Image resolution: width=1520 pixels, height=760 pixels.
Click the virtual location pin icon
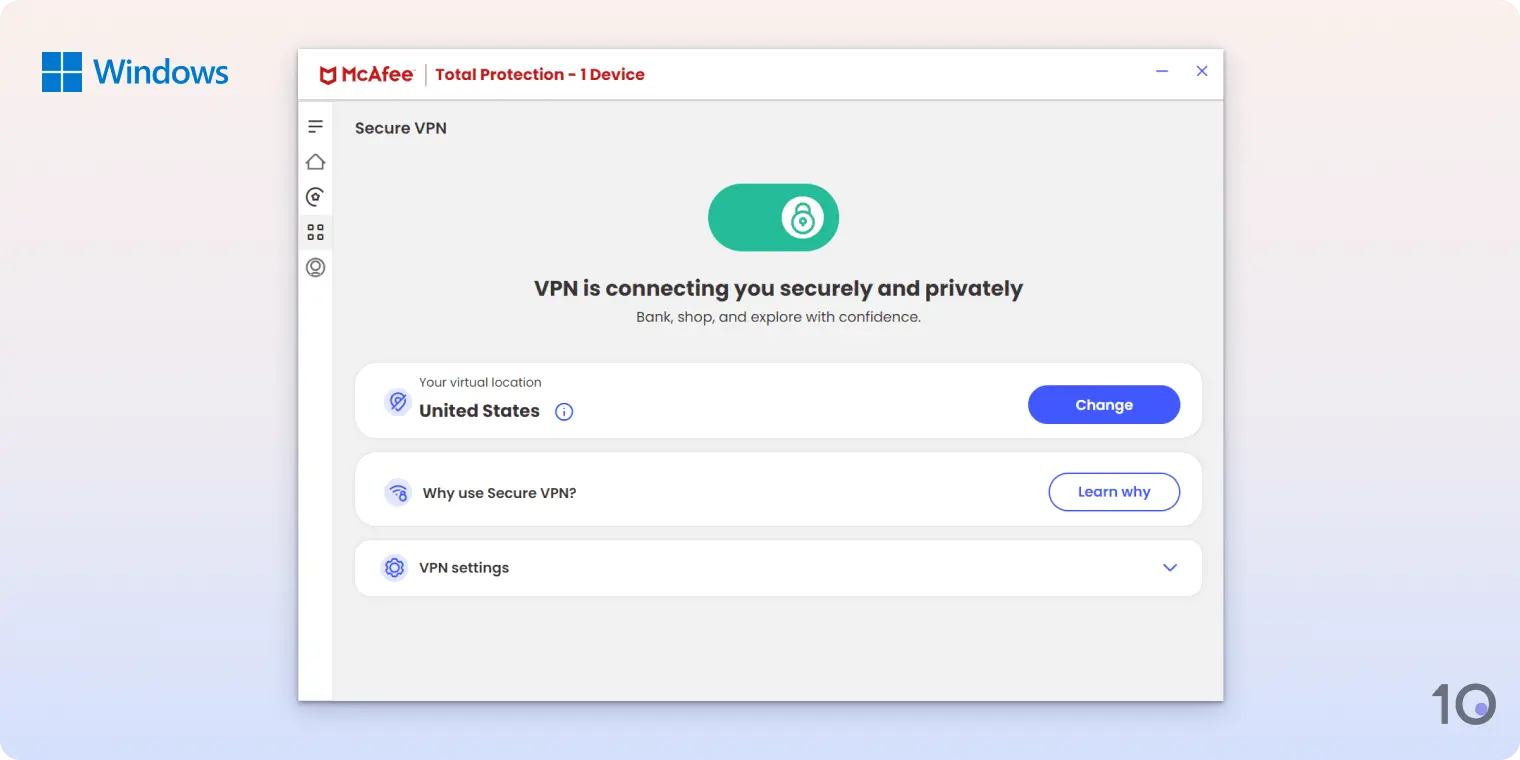[x=398, y=401]
